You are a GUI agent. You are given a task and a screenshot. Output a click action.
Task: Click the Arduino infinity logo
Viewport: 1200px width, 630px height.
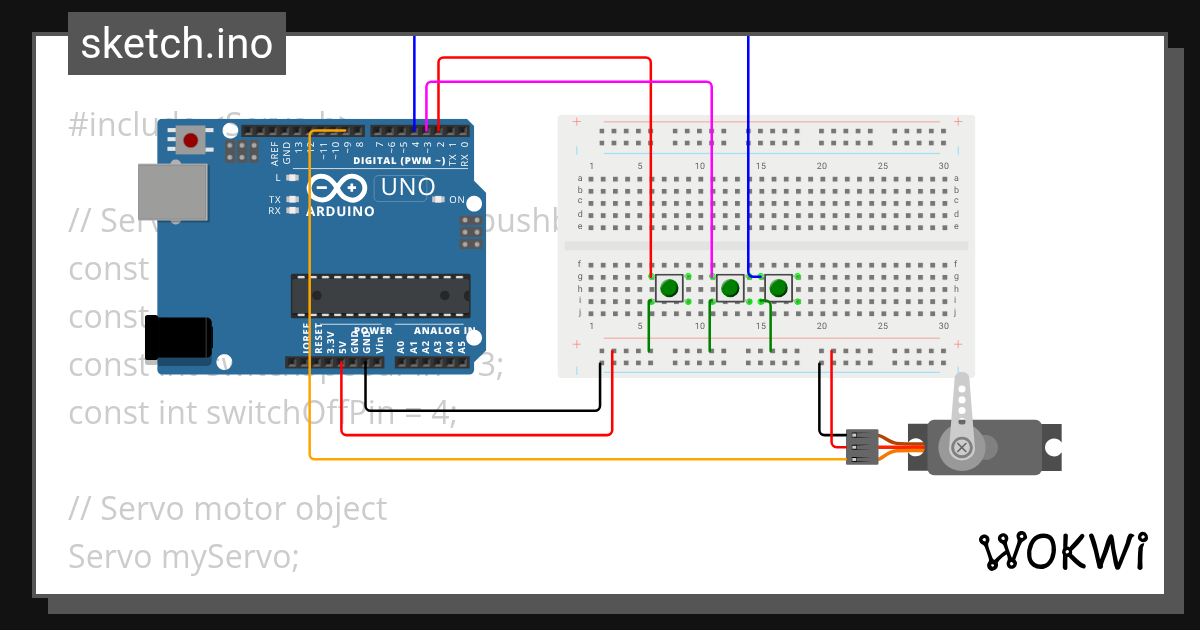[339, 188]
